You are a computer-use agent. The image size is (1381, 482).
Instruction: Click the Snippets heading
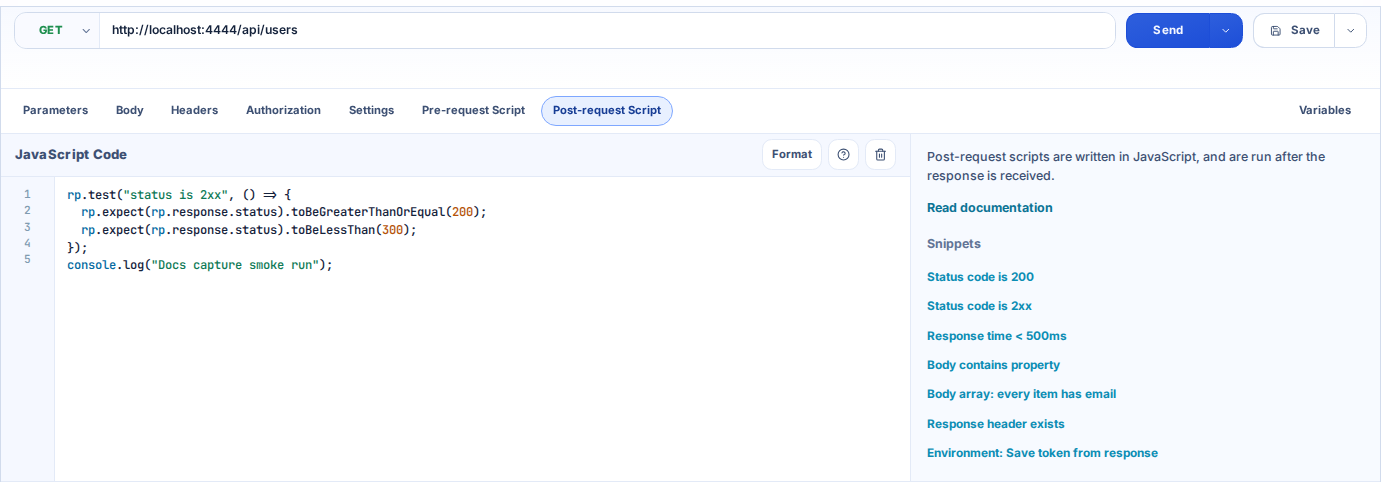[x=954, y=243]
